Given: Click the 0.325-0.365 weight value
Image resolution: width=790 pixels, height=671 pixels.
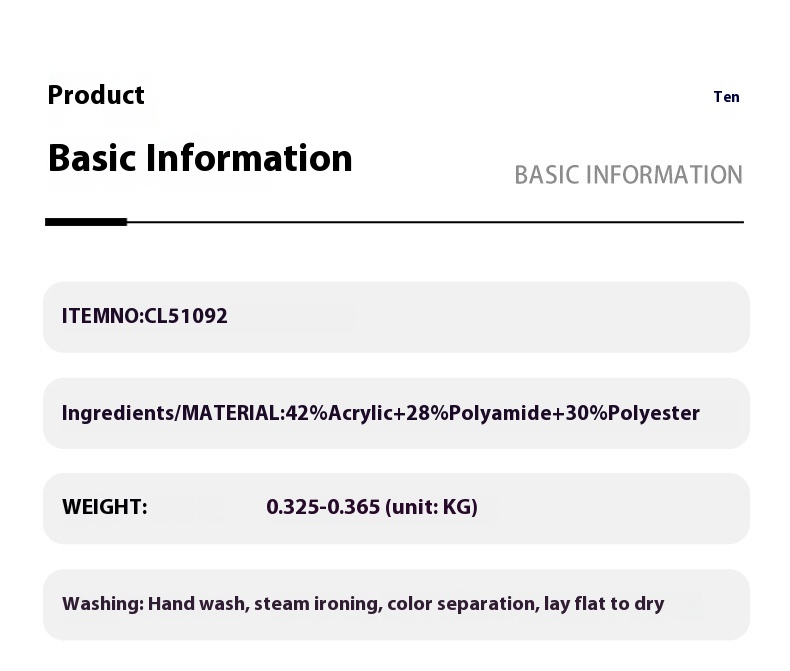Looking at the screenshot, I should tap(323, 507).
